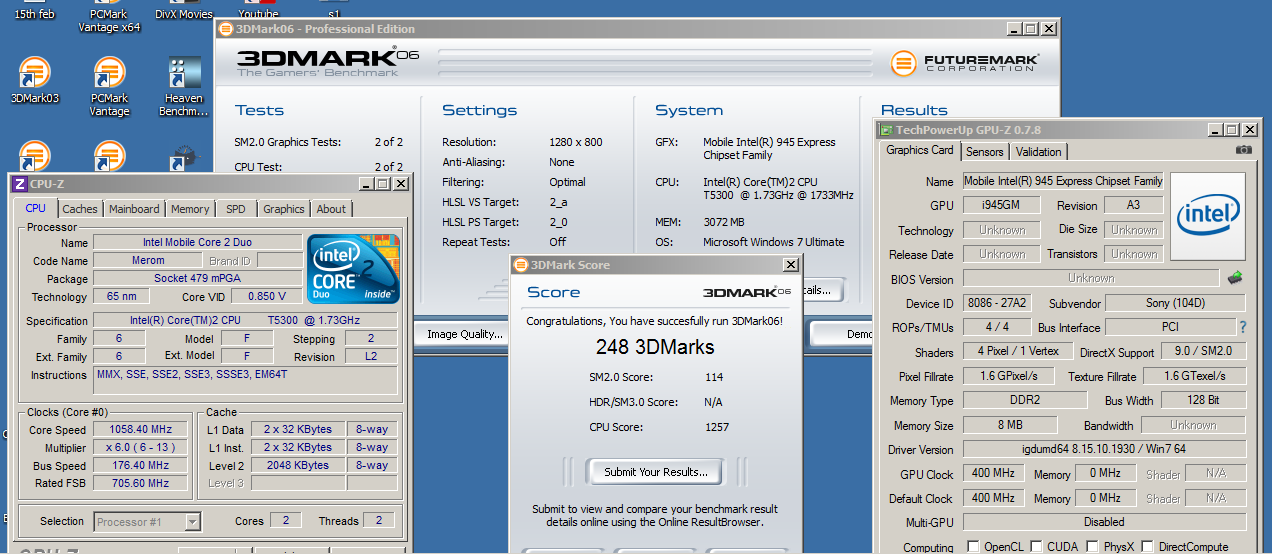This screenshot has height=554, width=1272.
Task: Click the Image Quality button in 3DMark06
Action: pos(465,334)
